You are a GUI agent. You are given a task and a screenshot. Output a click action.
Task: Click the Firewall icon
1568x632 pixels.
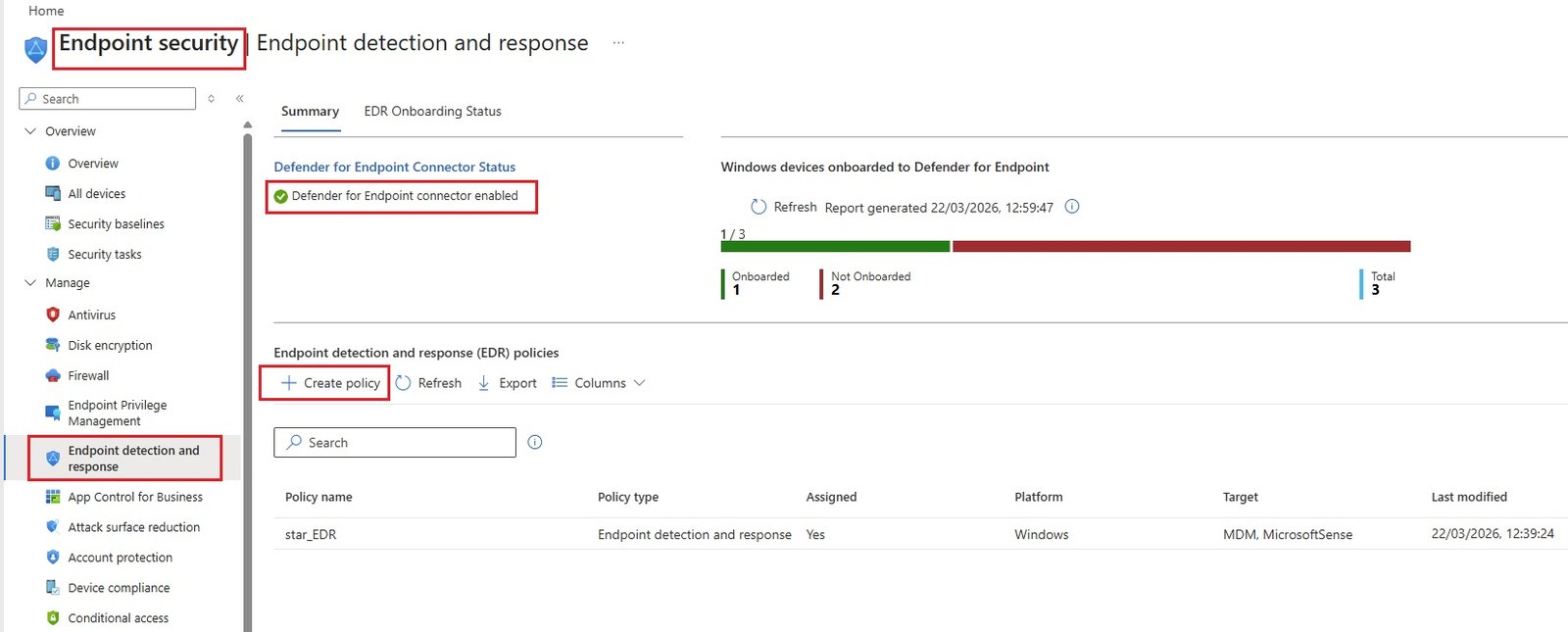click(x=53, y=375)
